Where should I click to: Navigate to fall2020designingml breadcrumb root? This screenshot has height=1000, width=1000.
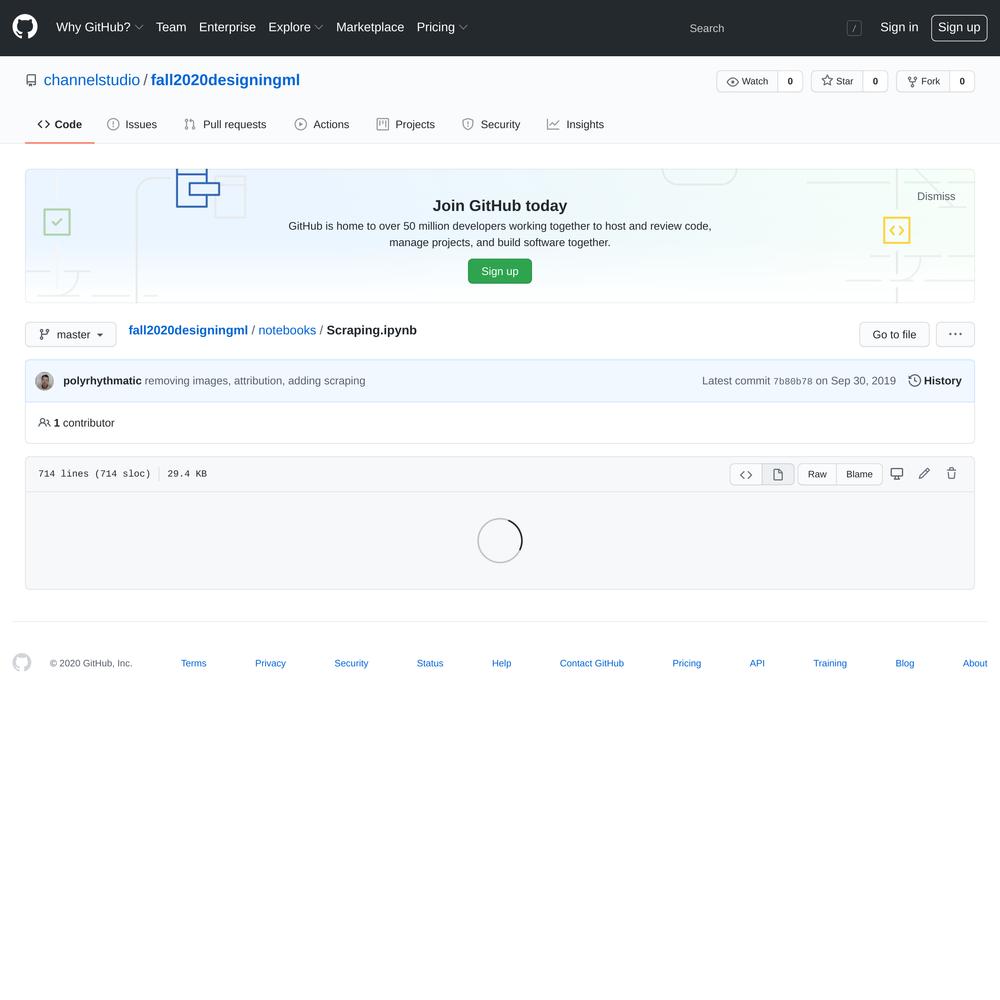tap(188, 330)
